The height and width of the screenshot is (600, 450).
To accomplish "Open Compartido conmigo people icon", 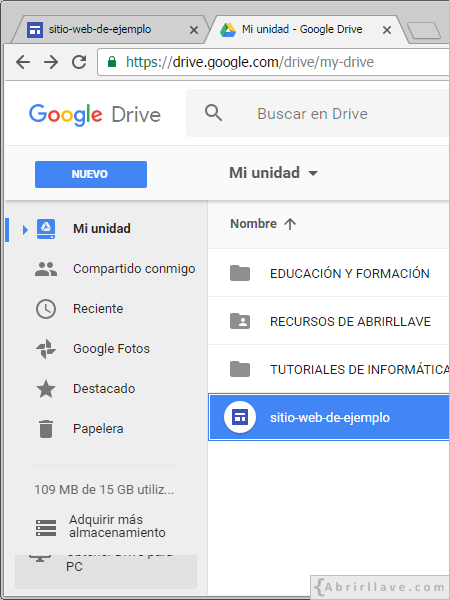I will click(46, 269).
